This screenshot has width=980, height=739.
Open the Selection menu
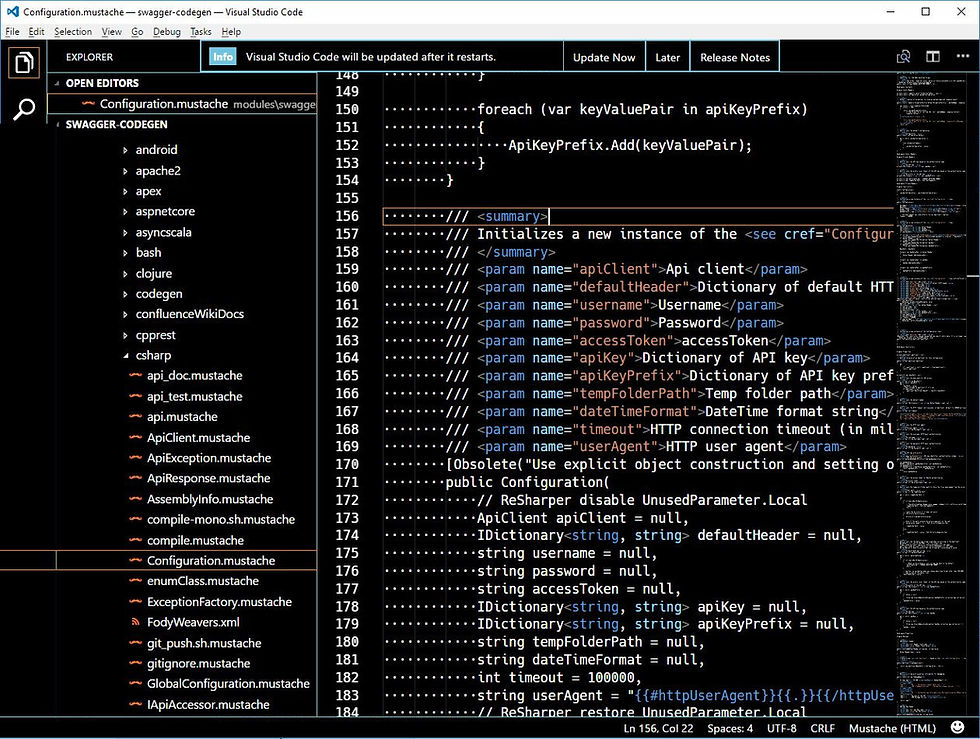point(72,32)
